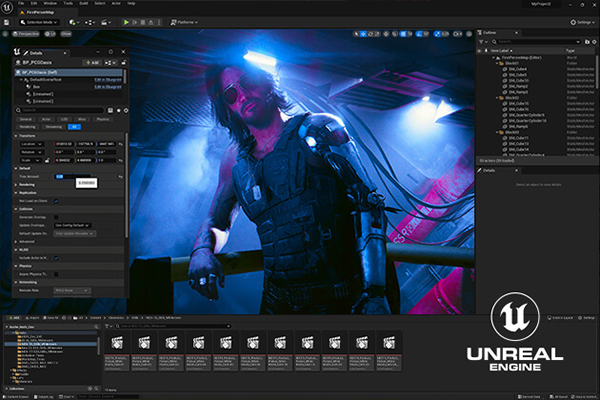Toggle the Net Load on Client checkbox

click(x=55, y=202)
